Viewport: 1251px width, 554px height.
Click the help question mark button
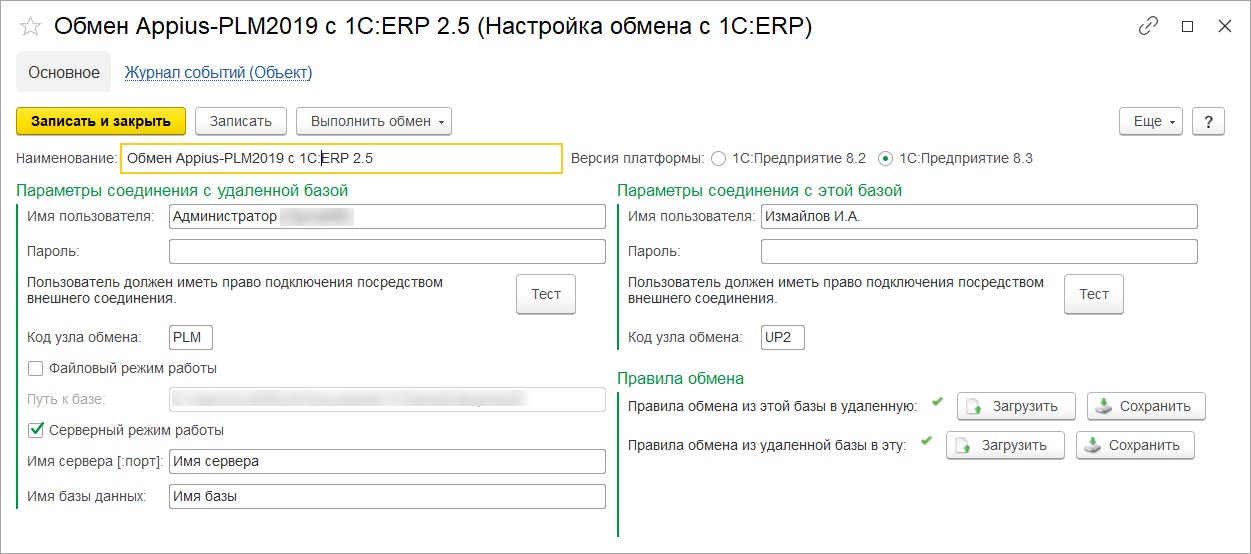(1208, 121)
